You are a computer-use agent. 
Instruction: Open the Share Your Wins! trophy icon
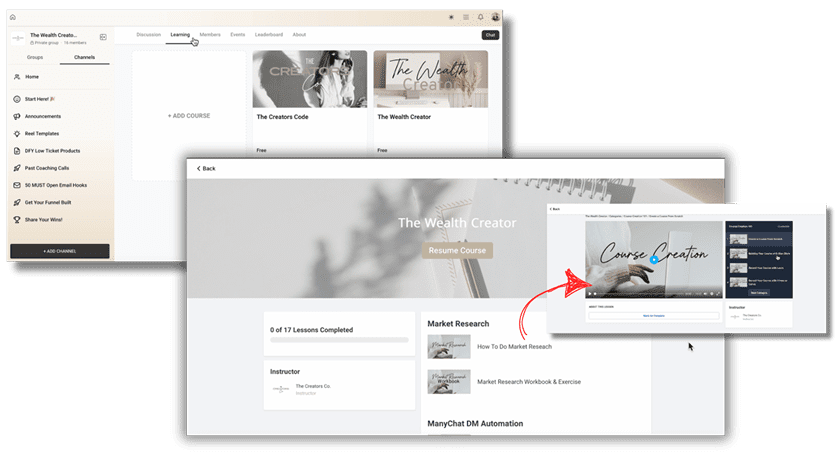pyautogui.click(x=17, y=219)
